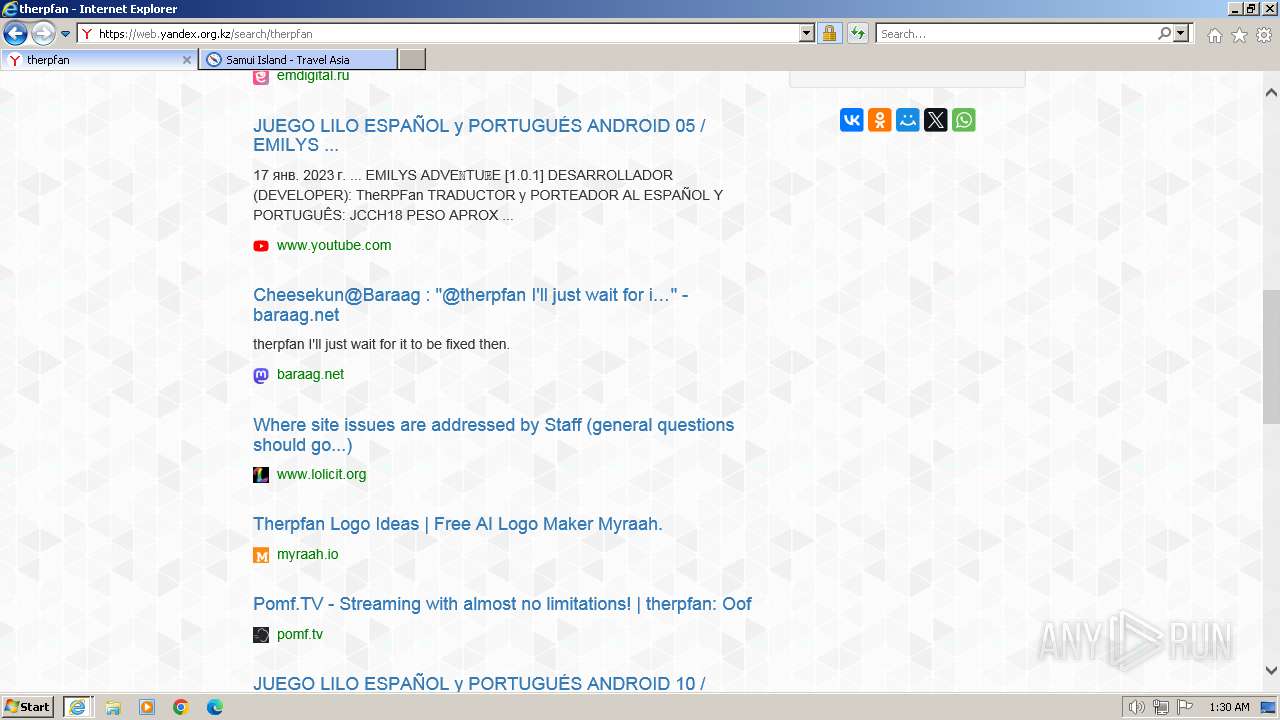Share page via VK icon
1280x720 pixels.
[x=852, y=120]
